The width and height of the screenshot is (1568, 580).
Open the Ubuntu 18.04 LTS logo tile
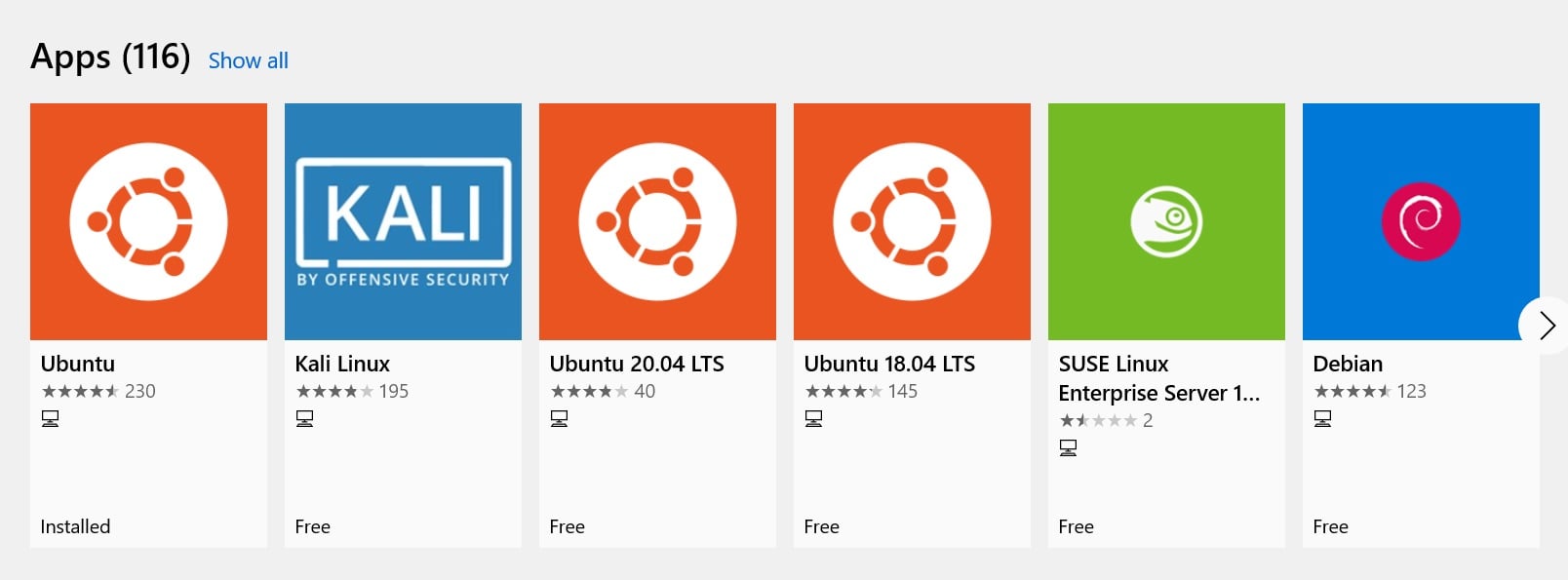pos(912,221)
